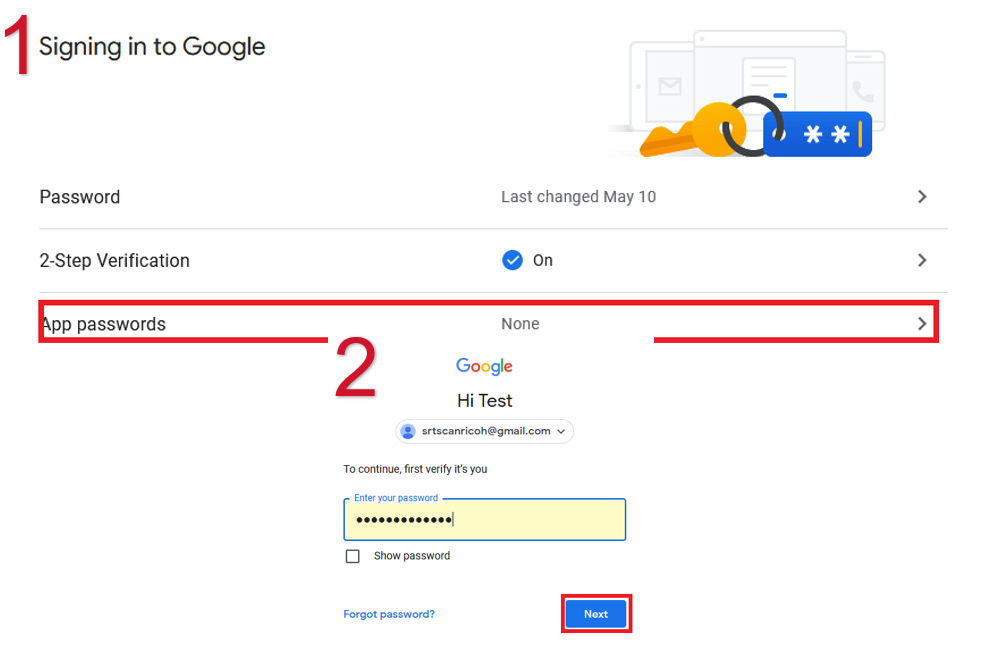Screen dimensions: 986x653
Task: Select the App passwords row label
Action: pyautogui.click(x=104, y=324)
